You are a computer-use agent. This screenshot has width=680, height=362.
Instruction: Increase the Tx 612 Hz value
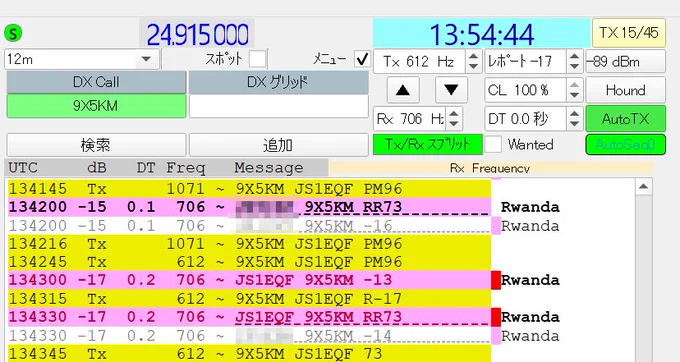coord(474,56)
